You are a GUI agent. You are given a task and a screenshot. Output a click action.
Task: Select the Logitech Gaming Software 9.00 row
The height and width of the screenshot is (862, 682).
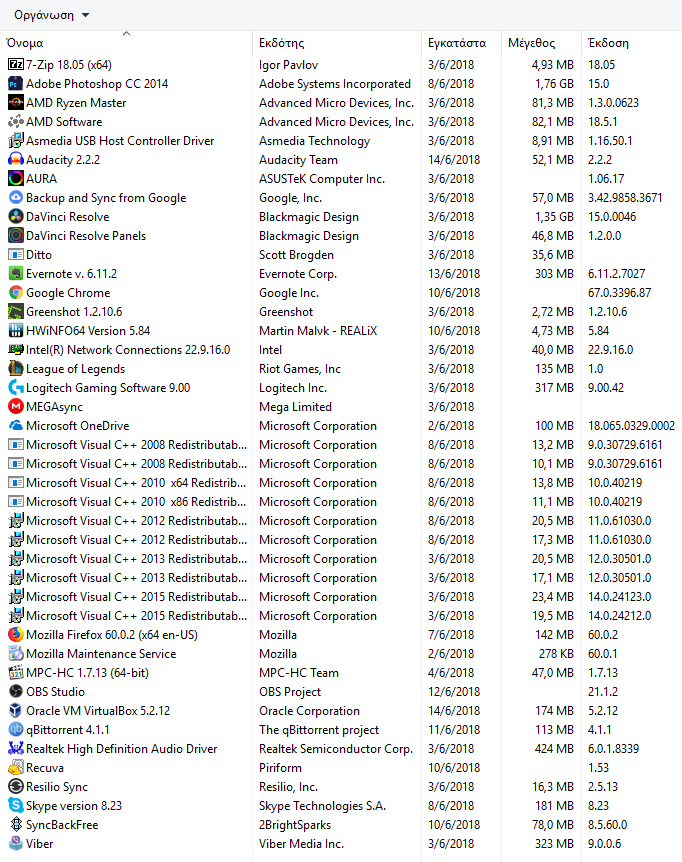point(341,388)
